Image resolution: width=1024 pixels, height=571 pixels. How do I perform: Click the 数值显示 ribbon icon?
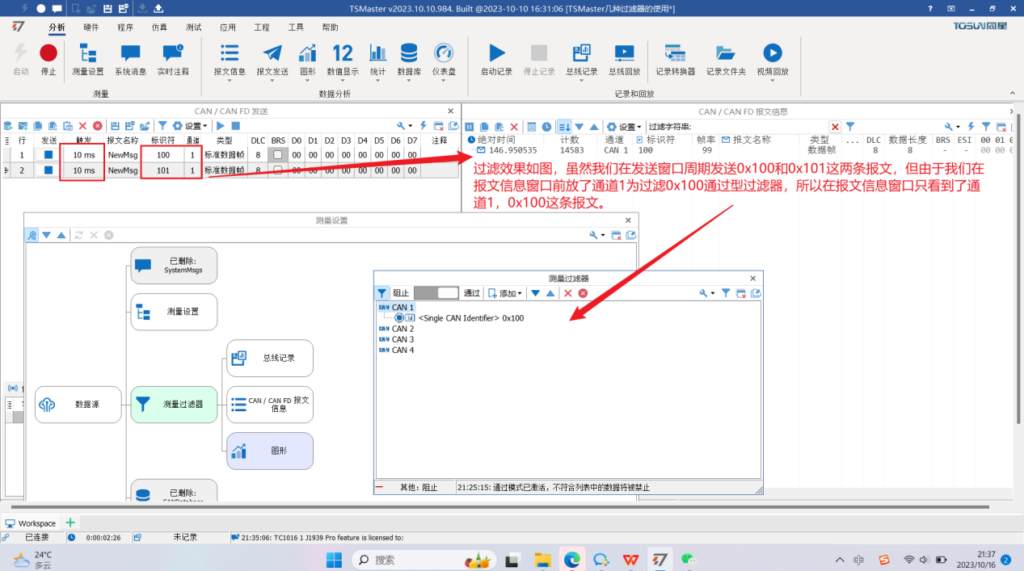pyautogui.click(x=342, y=56)
